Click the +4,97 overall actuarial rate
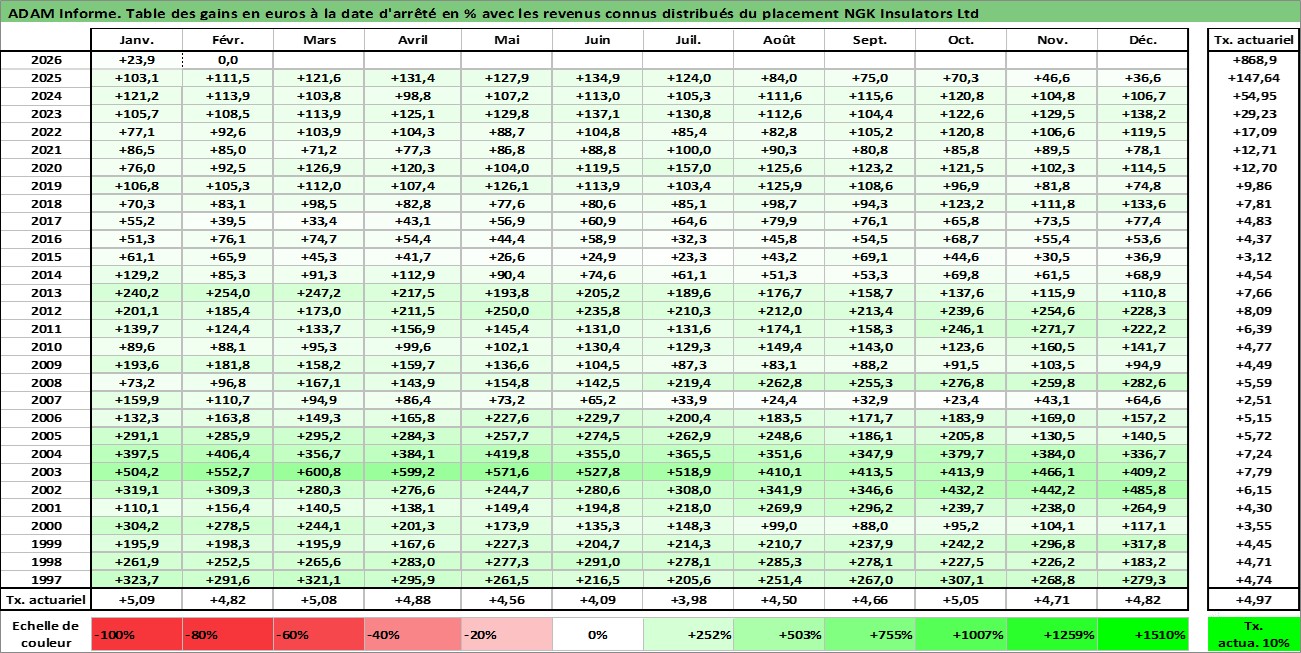 point(1253,600)
